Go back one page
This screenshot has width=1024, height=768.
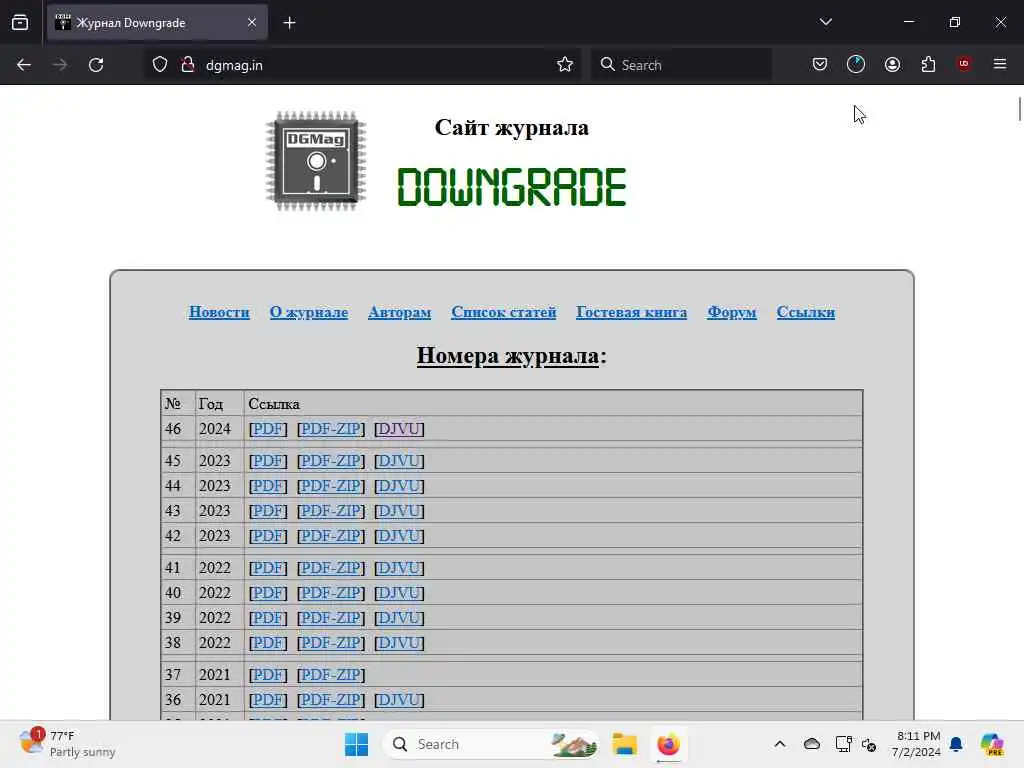tap(24, 65)
